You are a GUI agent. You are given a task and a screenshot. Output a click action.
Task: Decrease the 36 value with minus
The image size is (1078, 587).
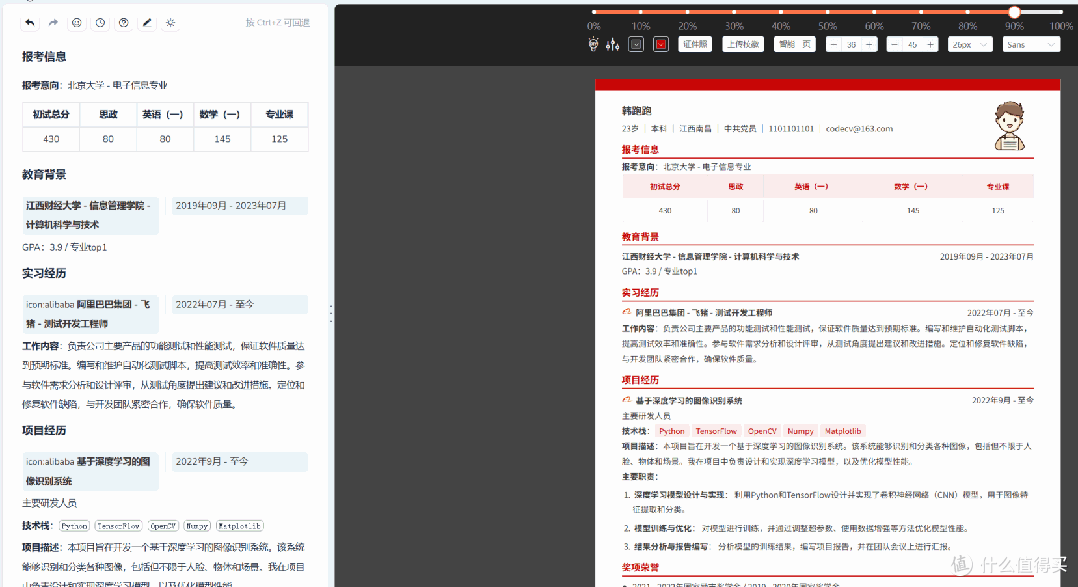coord(834,45)
